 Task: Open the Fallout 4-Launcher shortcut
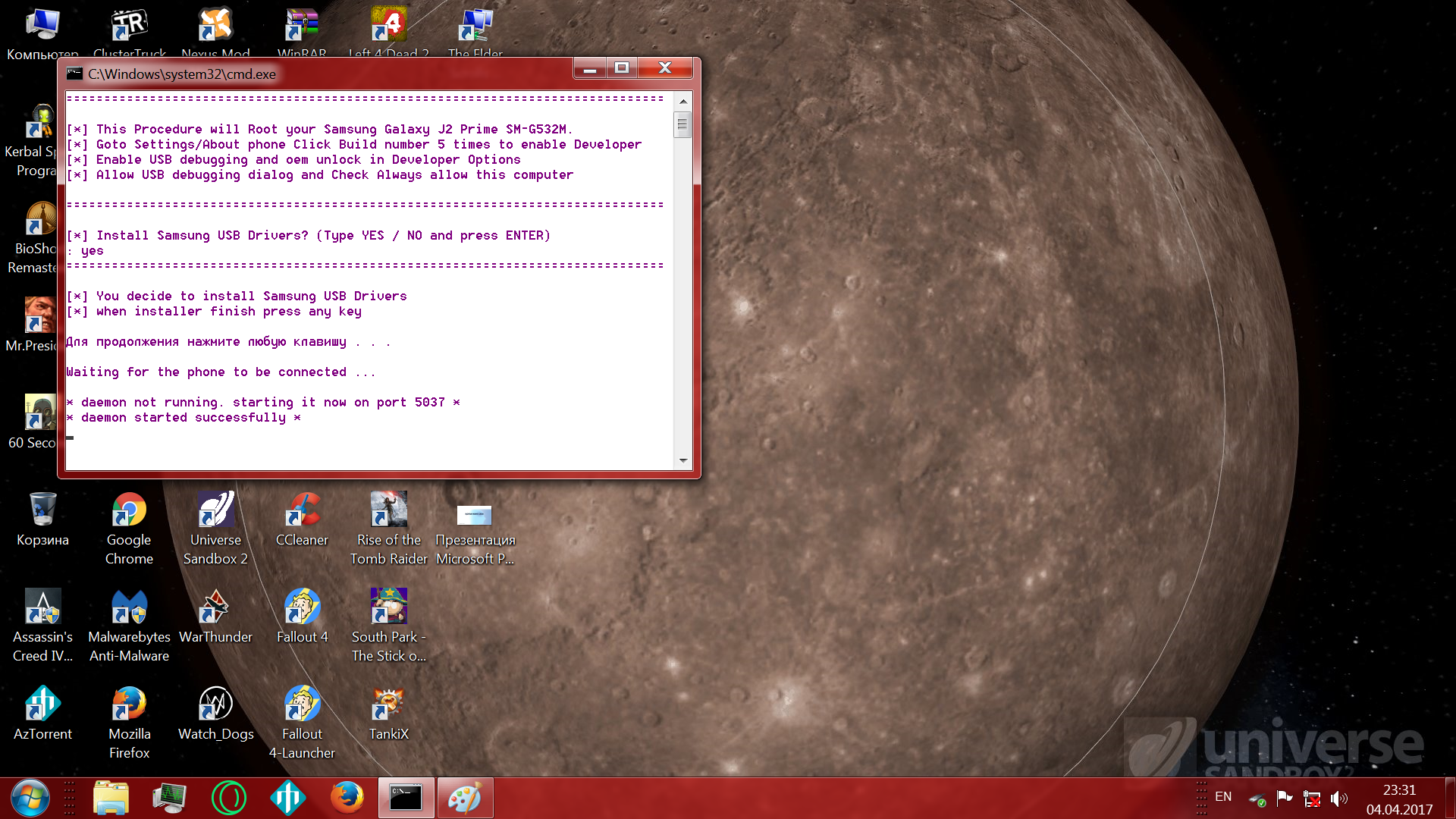click(x=302, y=723)
